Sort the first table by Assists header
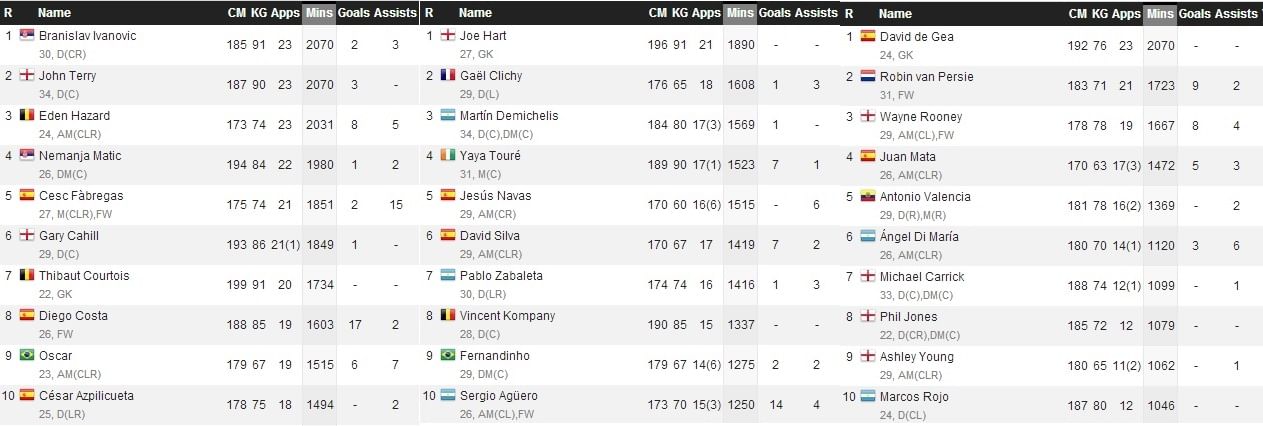1263x426 pixels. click(x=395, y=13)
